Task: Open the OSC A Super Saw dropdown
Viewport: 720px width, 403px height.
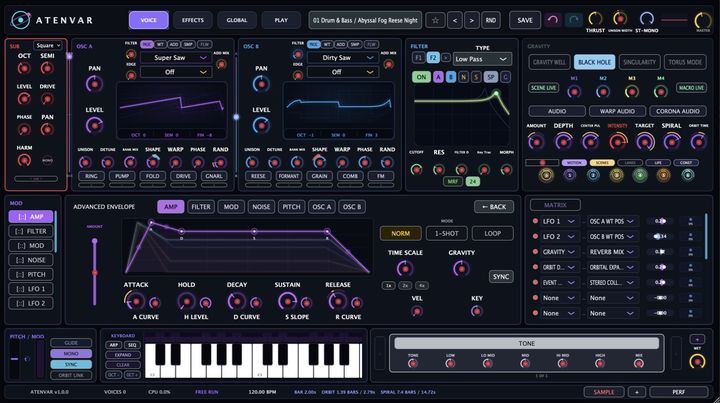Action: pos(175,58)
